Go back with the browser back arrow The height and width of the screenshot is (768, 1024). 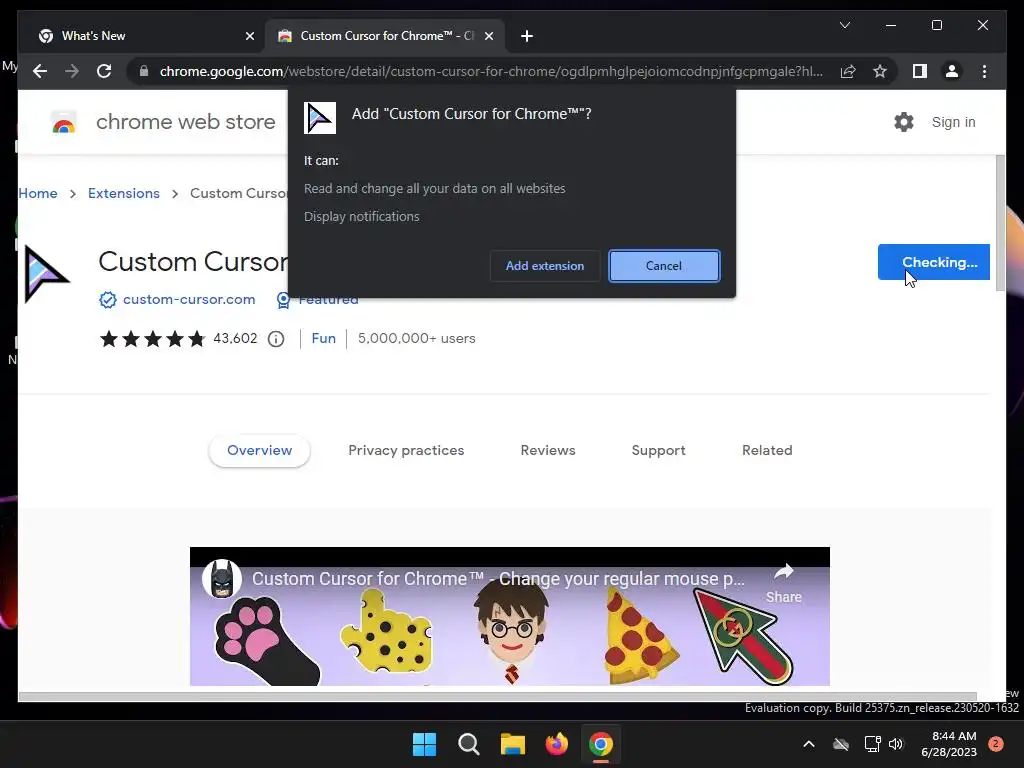coord(40,71)
